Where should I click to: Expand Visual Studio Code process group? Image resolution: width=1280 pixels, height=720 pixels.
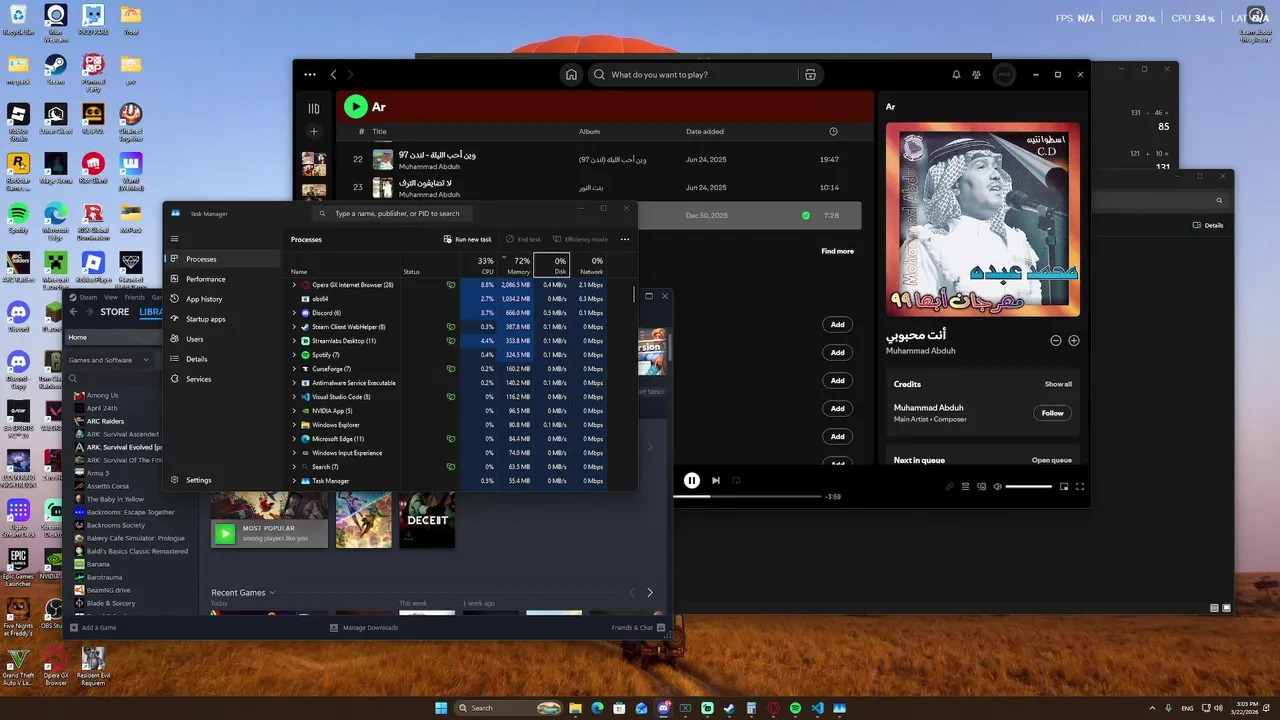click(x=294, y=397)
